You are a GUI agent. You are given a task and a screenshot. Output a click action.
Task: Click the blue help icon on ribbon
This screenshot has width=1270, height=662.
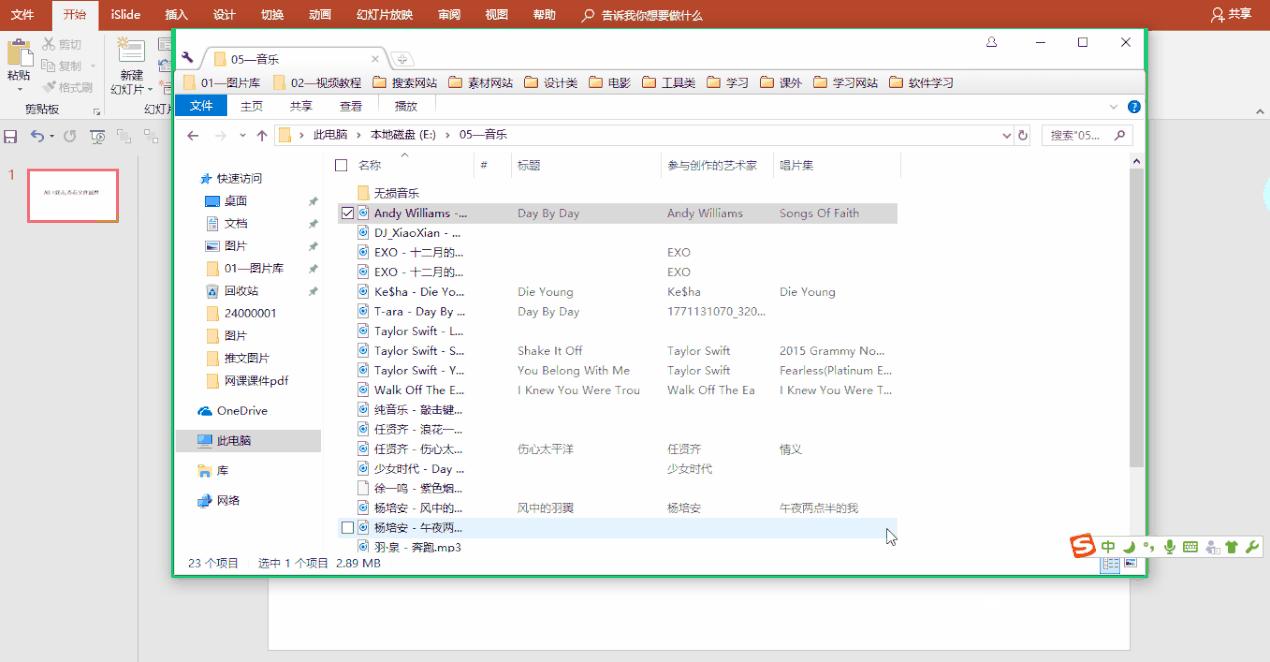[1133, 104]
